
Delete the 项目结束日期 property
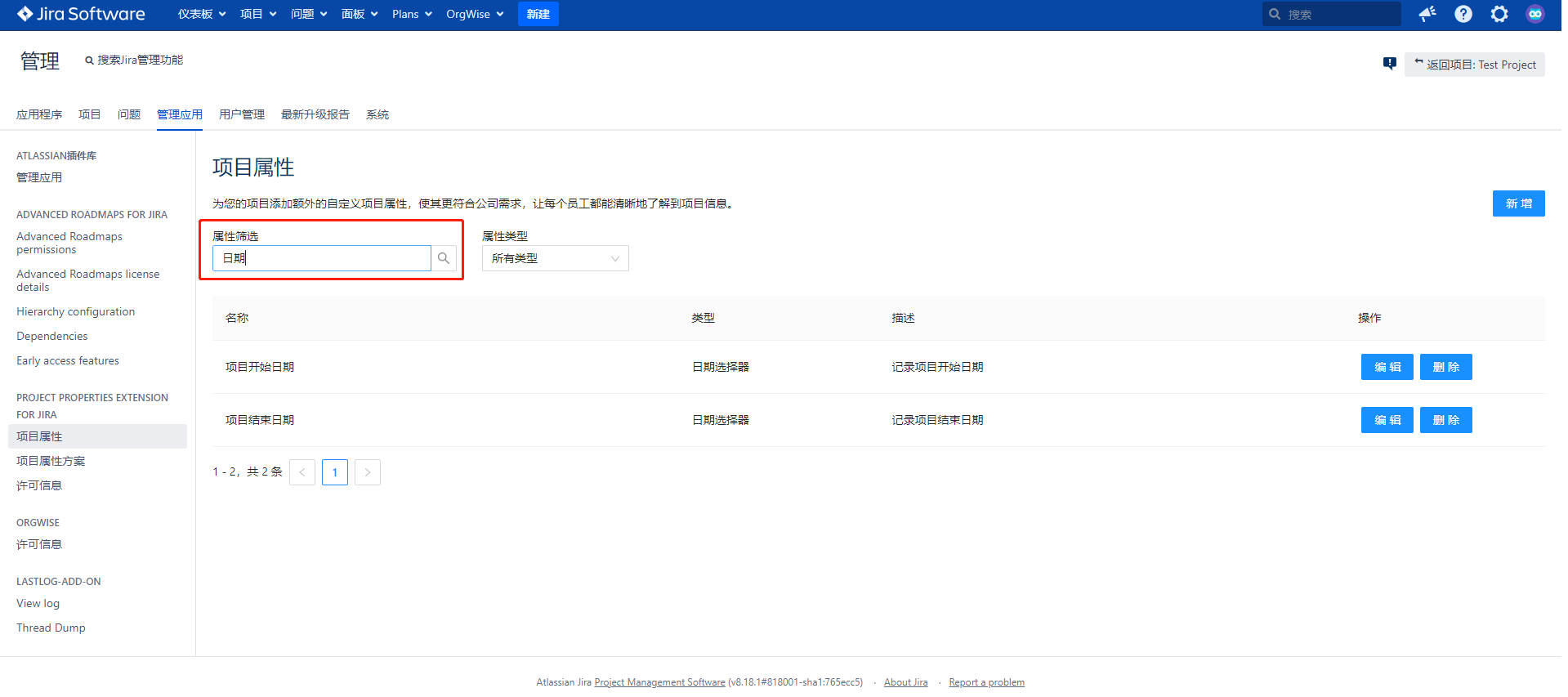pyautogui.click(x=1445, y=420)
